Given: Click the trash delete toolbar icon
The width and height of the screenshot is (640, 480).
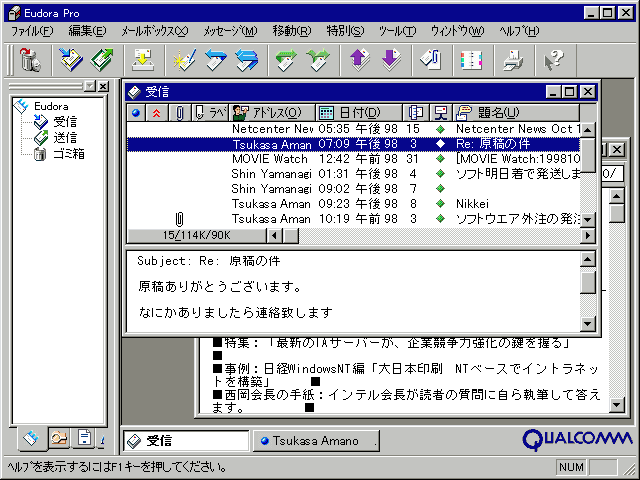Looking at the screenshot, I should pyautogui.click(x=30, y=60).
